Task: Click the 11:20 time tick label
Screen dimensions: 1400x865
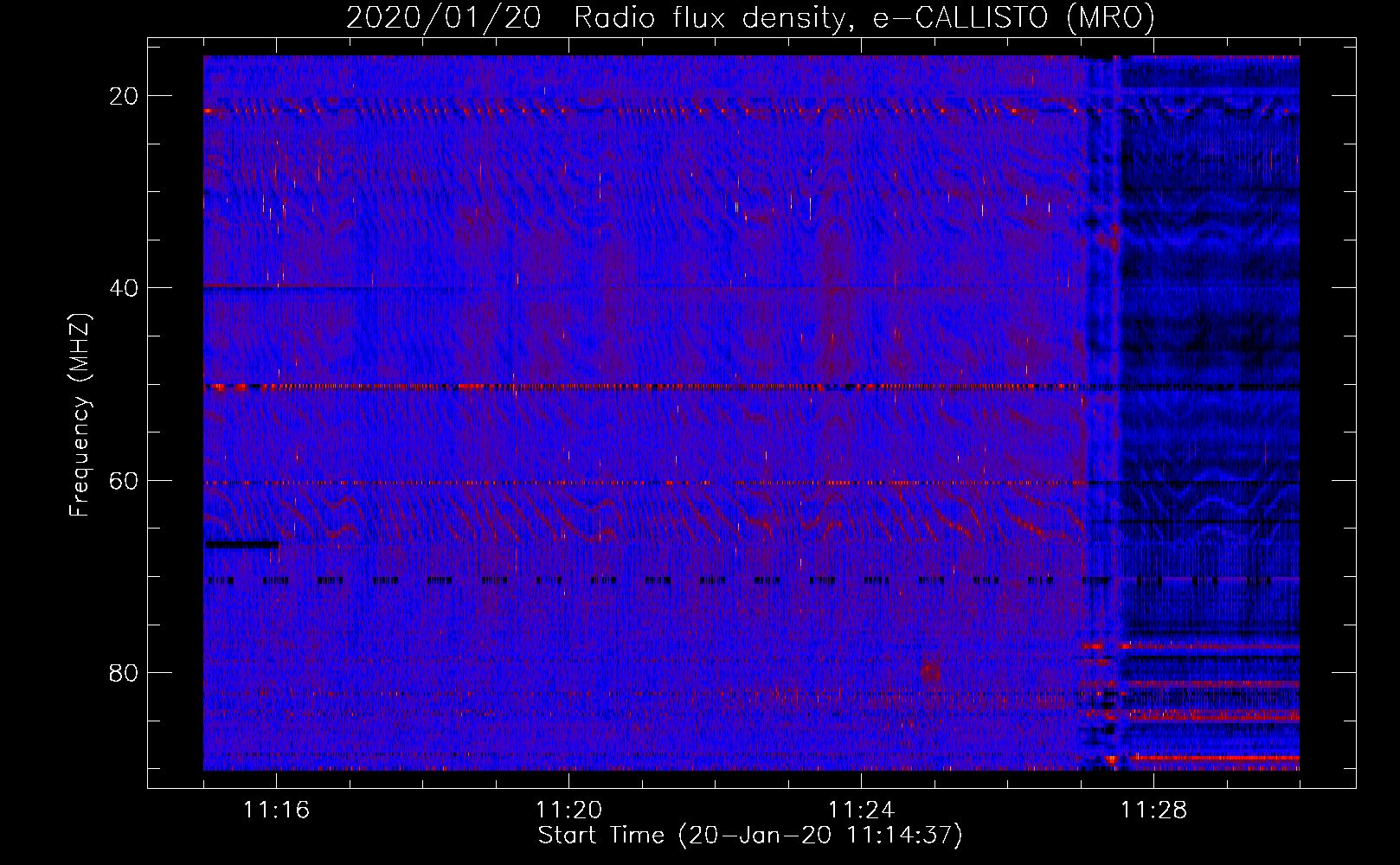Action: pos(568,811)
